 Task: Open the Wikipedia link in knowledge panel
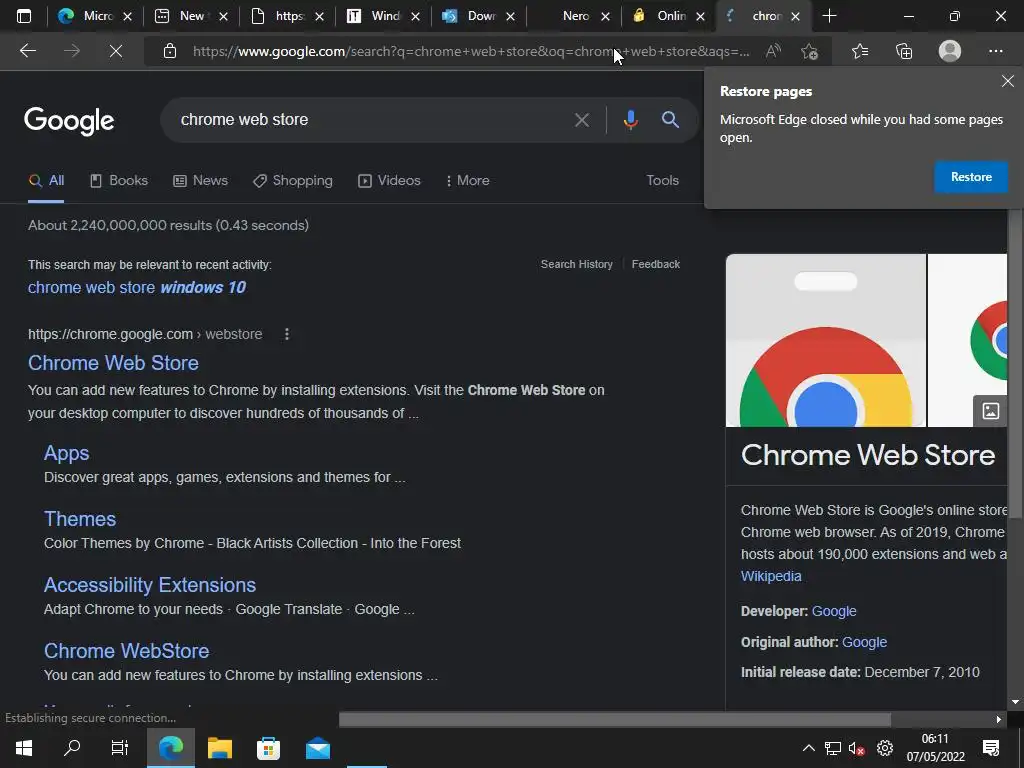coord(771,577)
